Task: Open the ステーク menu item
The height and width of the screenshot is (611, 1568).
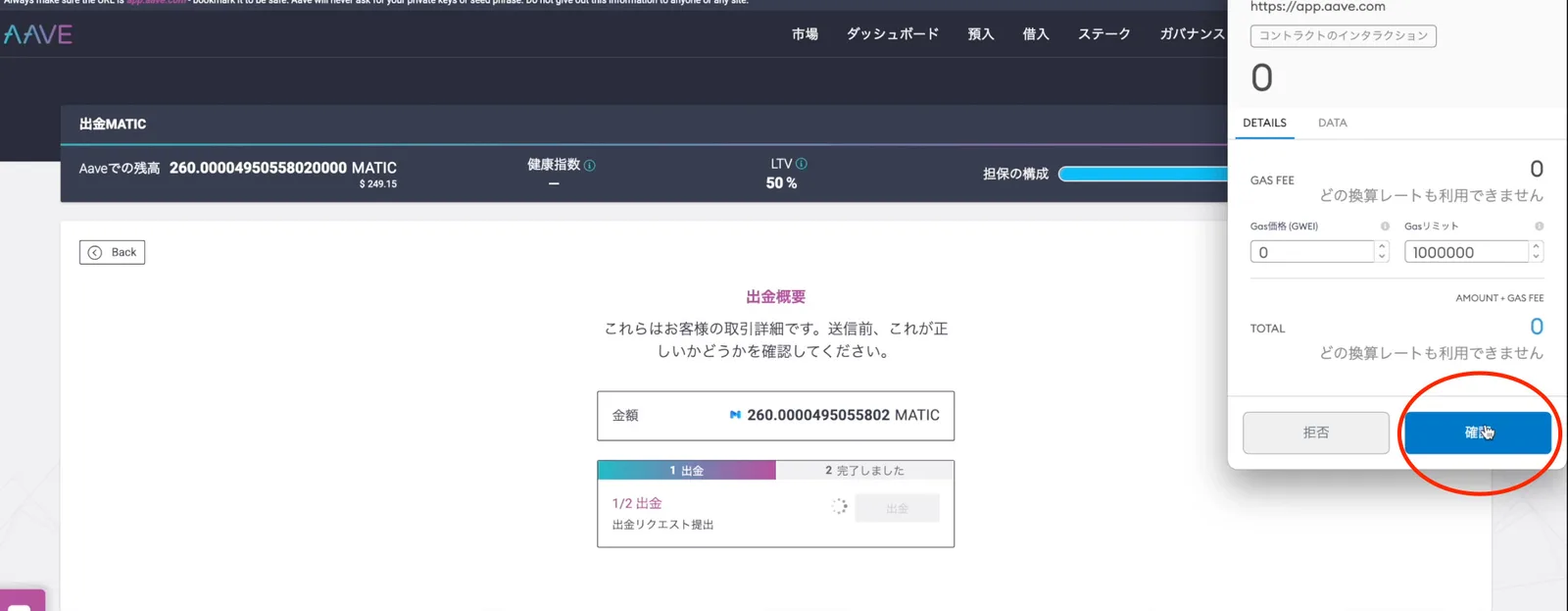Action: pos(1104,34)
